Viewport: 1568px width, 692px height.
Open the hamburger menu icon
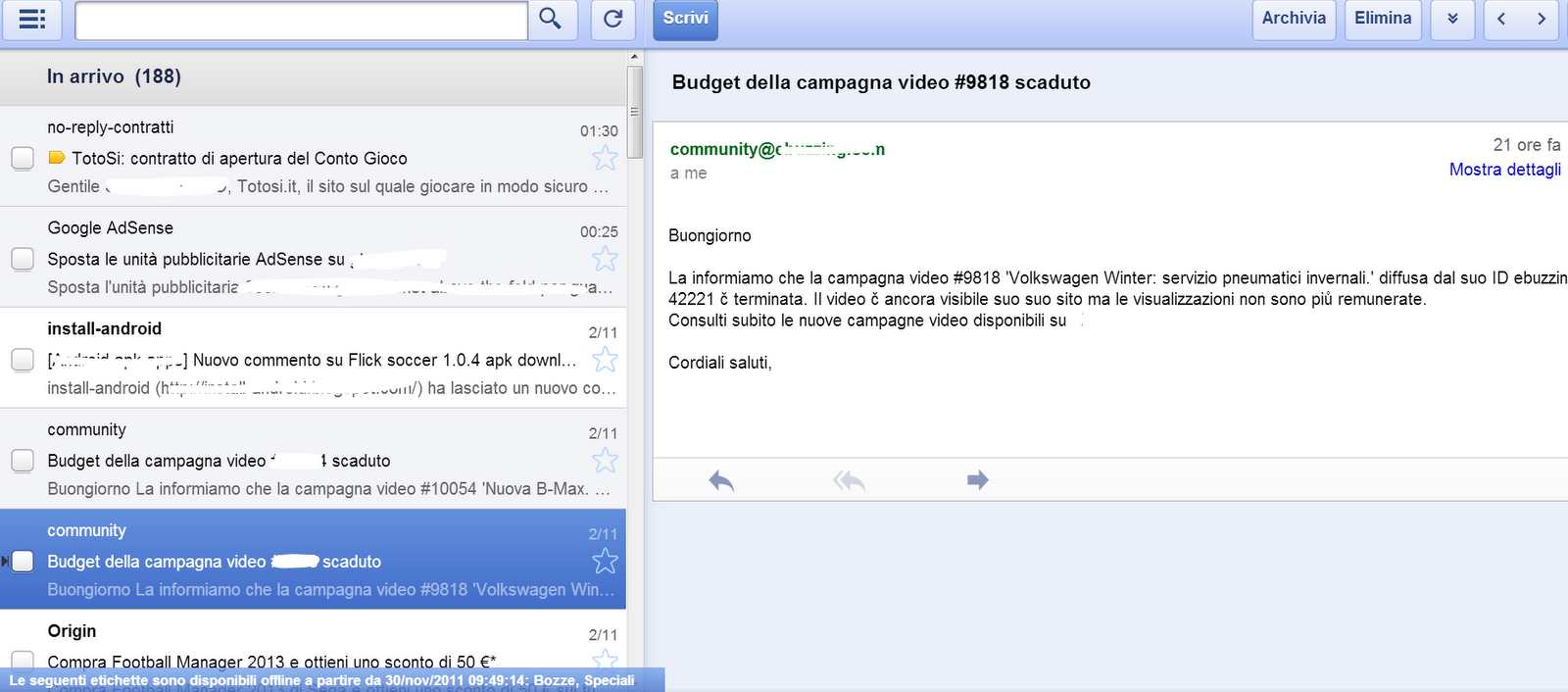pyautogui.click(x=32, y=20)
